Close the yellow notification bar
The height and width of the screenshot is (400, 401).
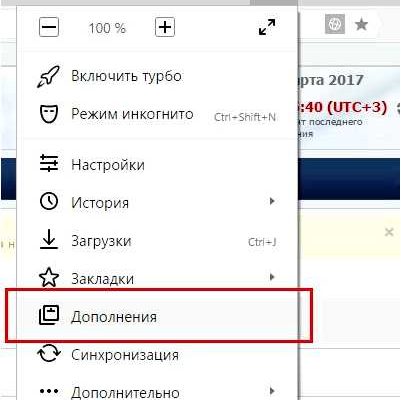[x=389, y=232]
